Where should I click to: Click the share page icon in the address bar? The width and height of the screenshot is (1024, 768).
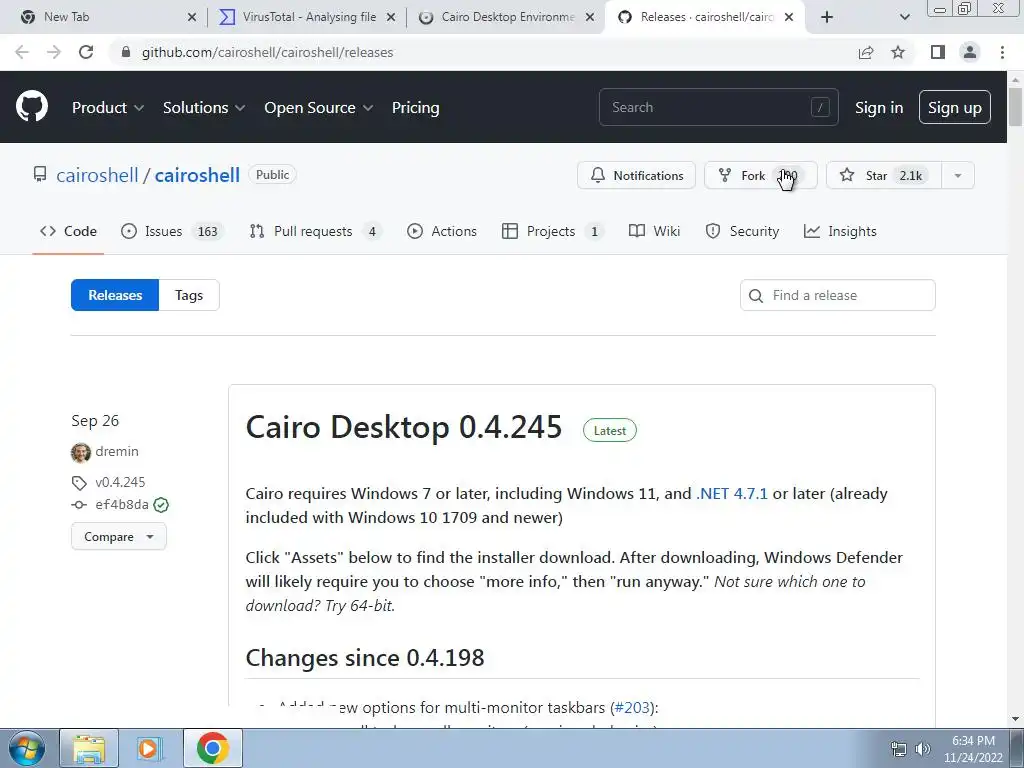tap(866, 52)
